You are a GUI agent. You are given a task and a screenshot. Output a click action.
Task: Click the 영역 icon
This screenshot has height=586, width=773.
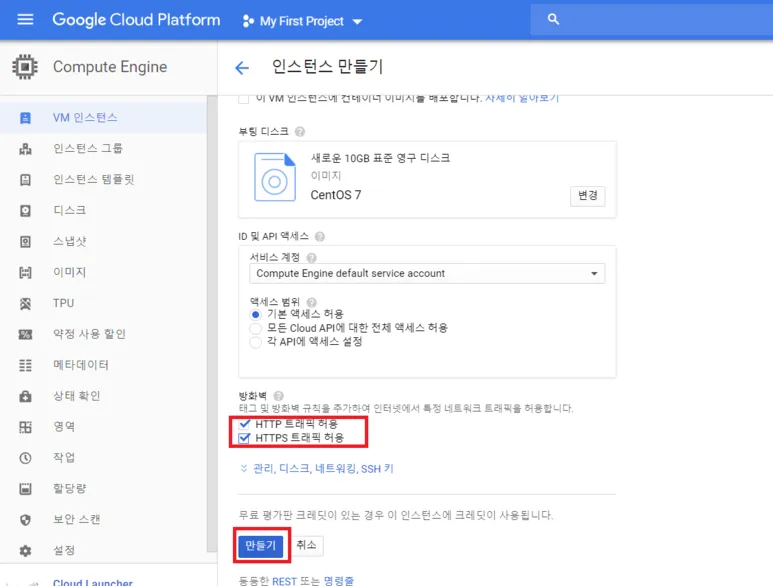point(25,427)
